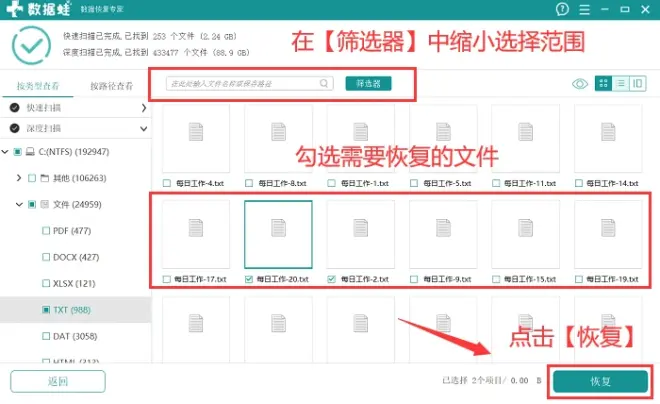The width and height of the screenshot is (660, 404).
Task: Select the 每日工作-5.txt checkbox
Action: tap(414, 183)
